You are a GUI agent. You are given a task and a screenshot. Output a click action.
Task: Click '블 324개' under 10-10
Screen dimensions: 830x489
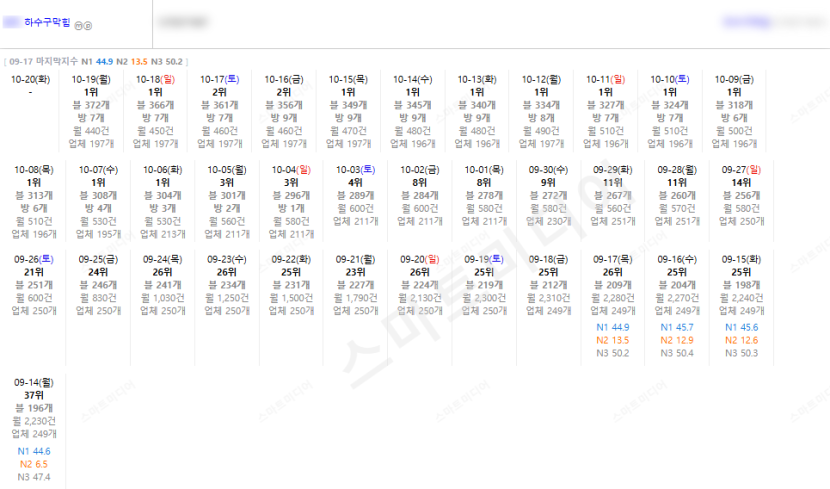pyautogui.click(x=670, y=105)
